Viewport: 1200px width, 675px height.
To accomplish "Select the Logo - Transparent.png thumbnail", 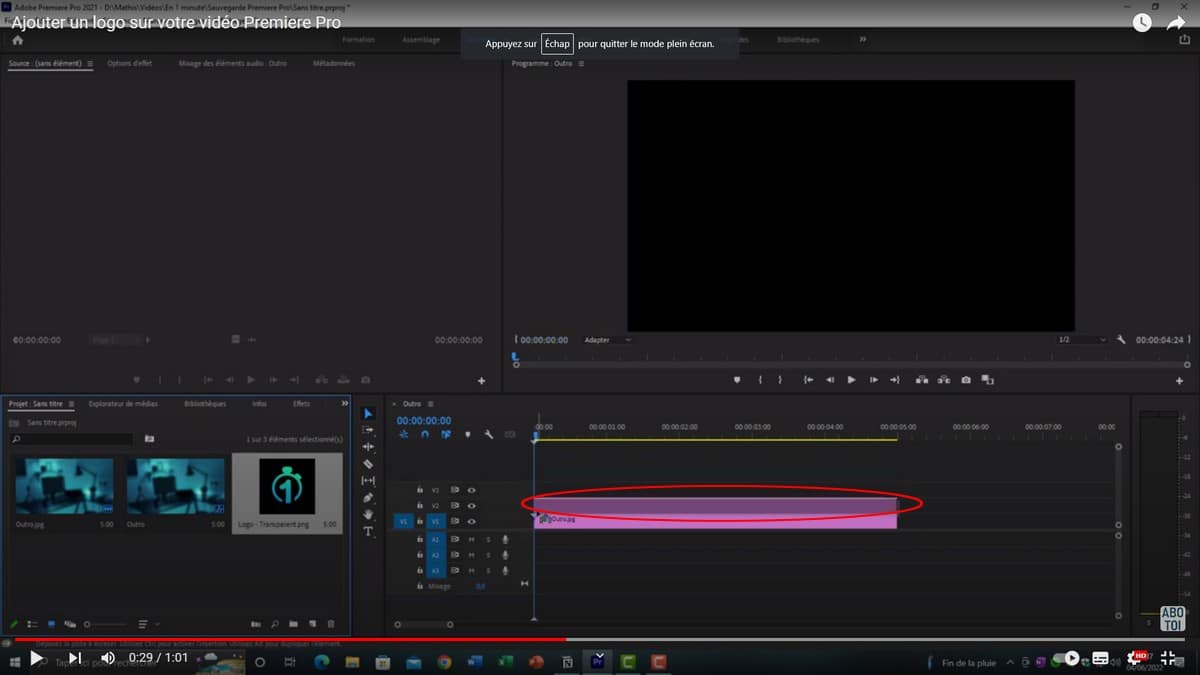I will coord(287,487).
